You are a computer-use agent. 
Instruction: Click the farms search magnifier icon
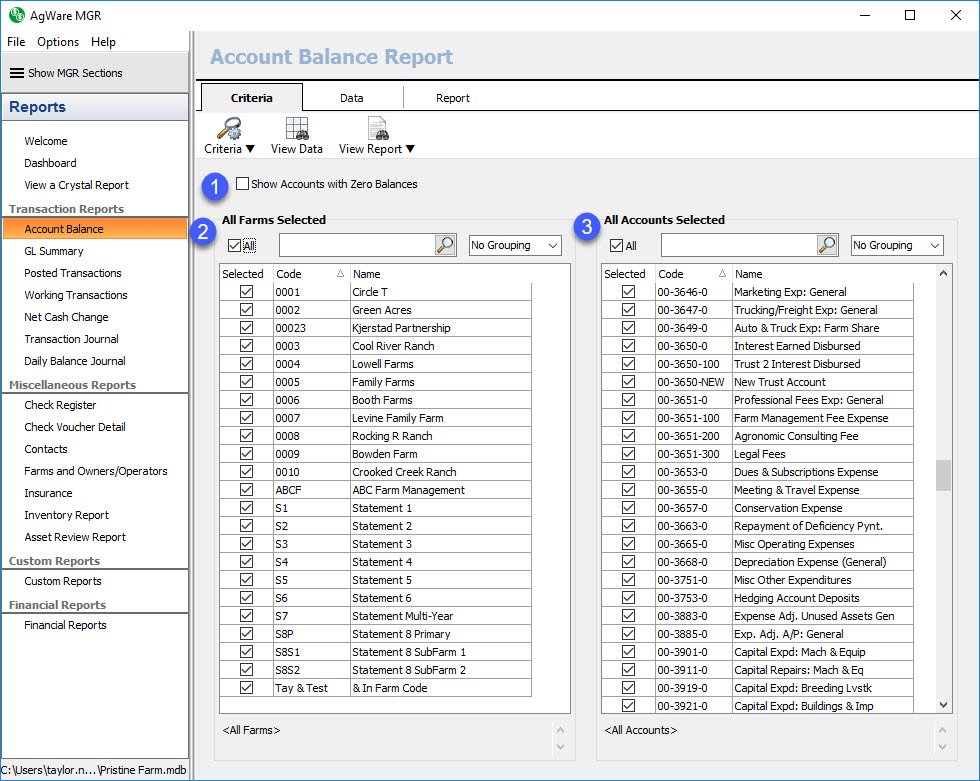click(445, 245)
